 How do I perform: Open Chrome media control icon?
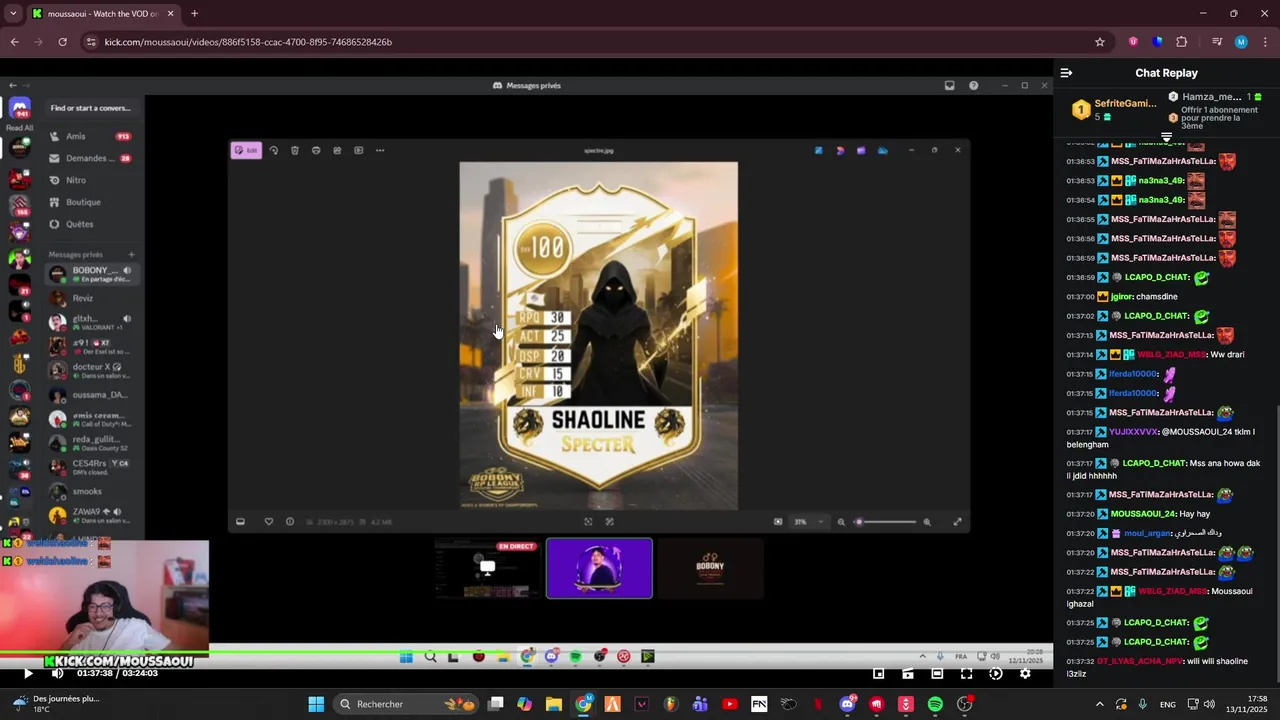[1217, 42]
